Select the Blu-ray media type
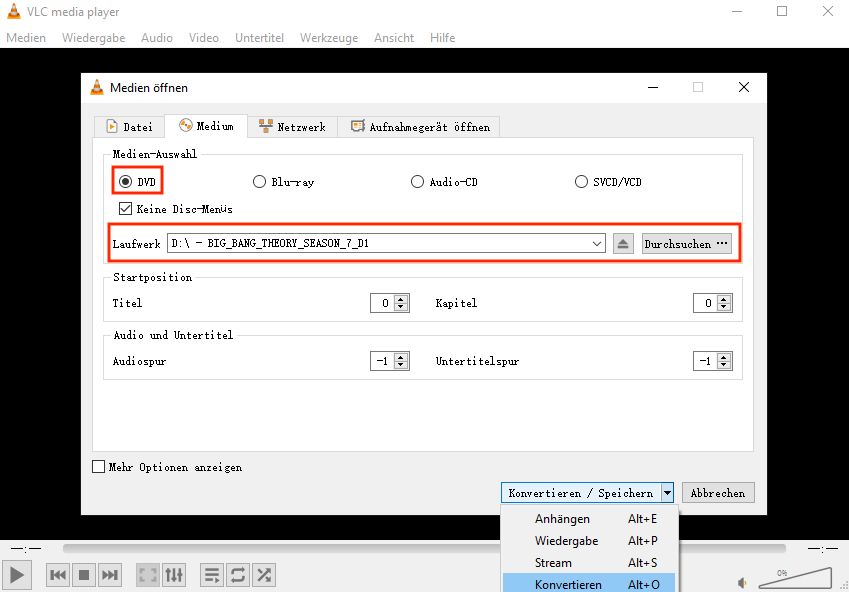Screen dimensions: 849x592 point(259,181)
